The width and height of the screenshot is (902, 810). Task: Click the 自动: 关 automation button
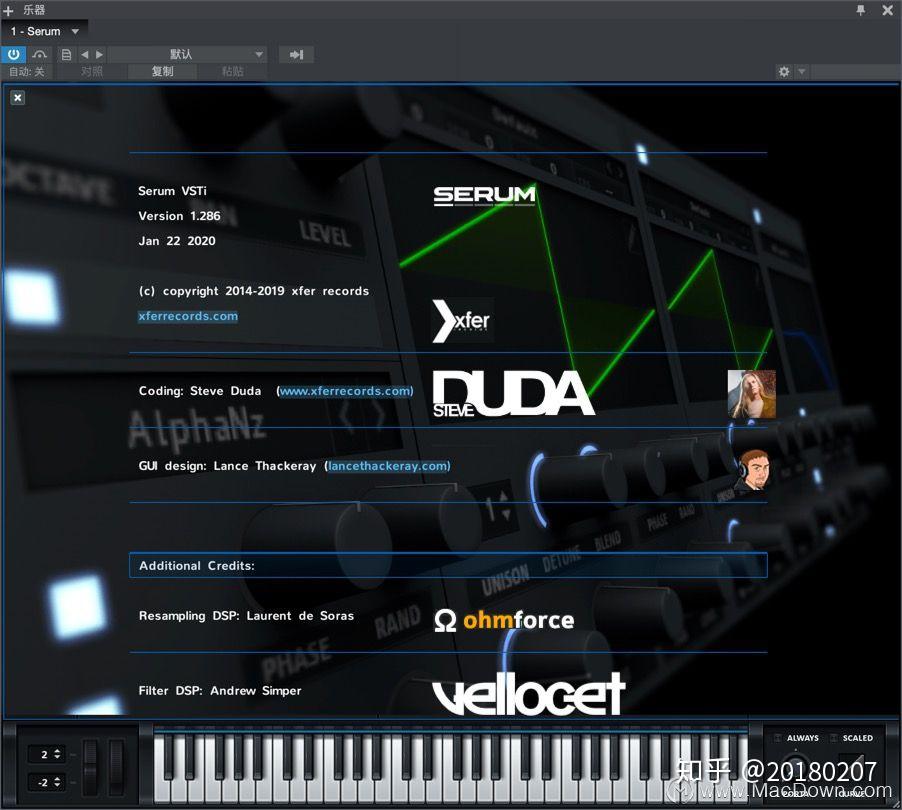26,72
